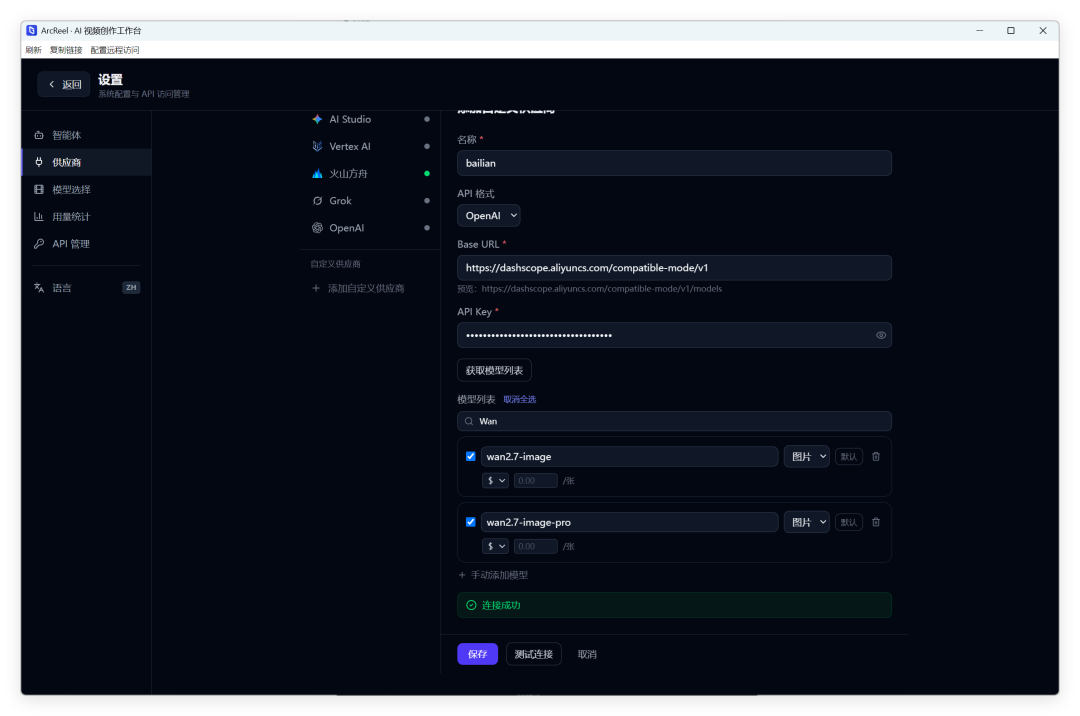Open the 模型选择 settings section
This screenshot has width=1080, height=716.
[x=86, y=189]
